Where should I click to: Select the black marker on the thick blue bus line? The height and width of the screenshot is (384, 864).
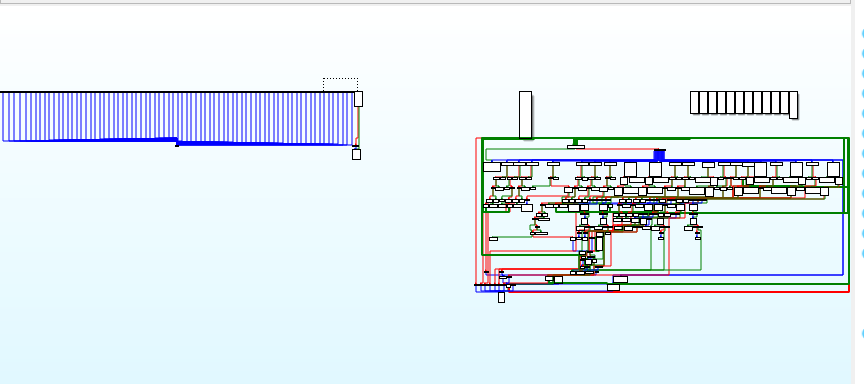tap(177, 145)
